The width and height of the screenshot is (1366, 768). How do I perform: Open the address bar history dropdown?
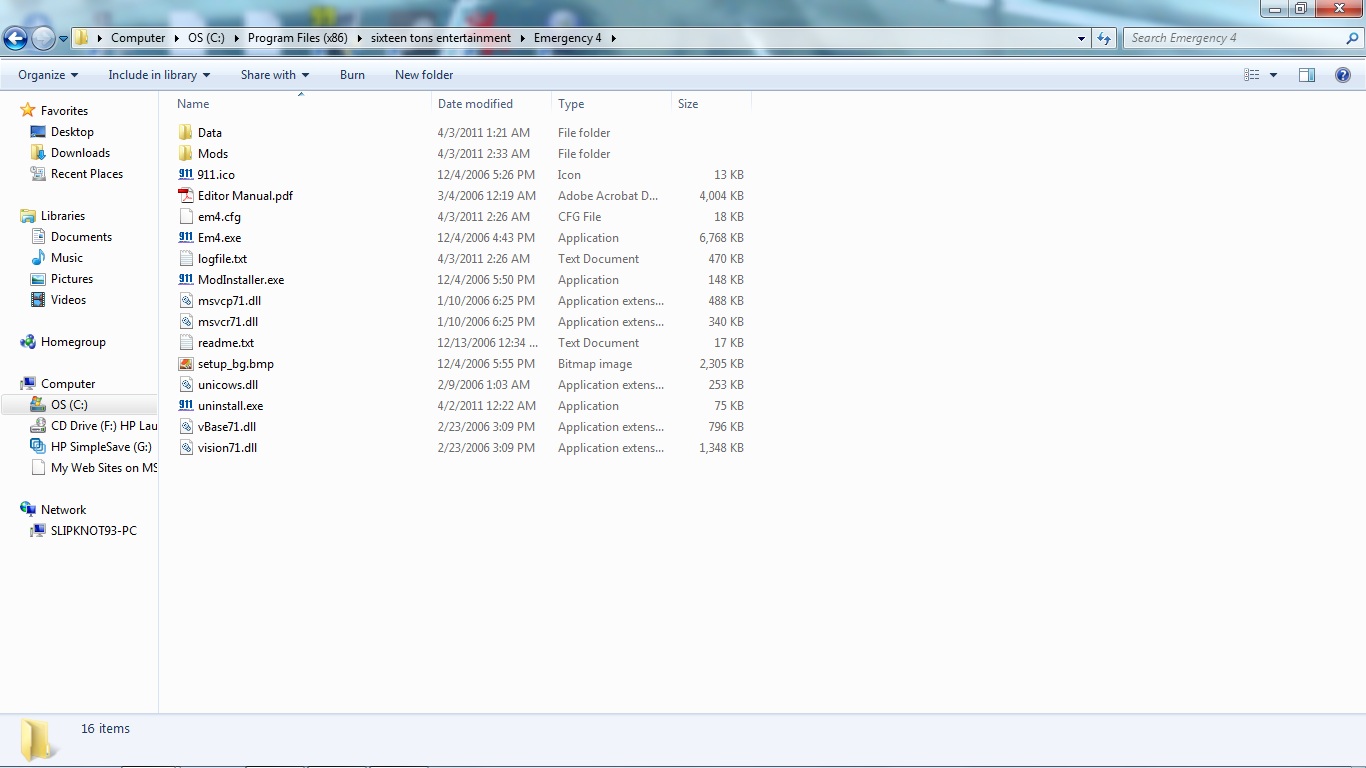click(1082, 39)
